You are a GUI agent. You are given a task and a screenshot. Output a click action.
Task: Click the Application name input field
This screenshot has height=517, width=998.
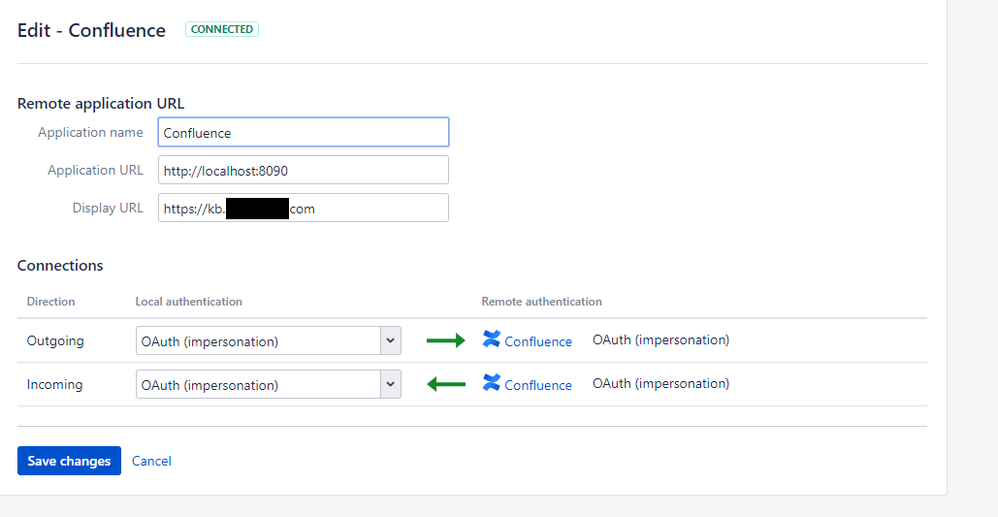coord(304,132)
